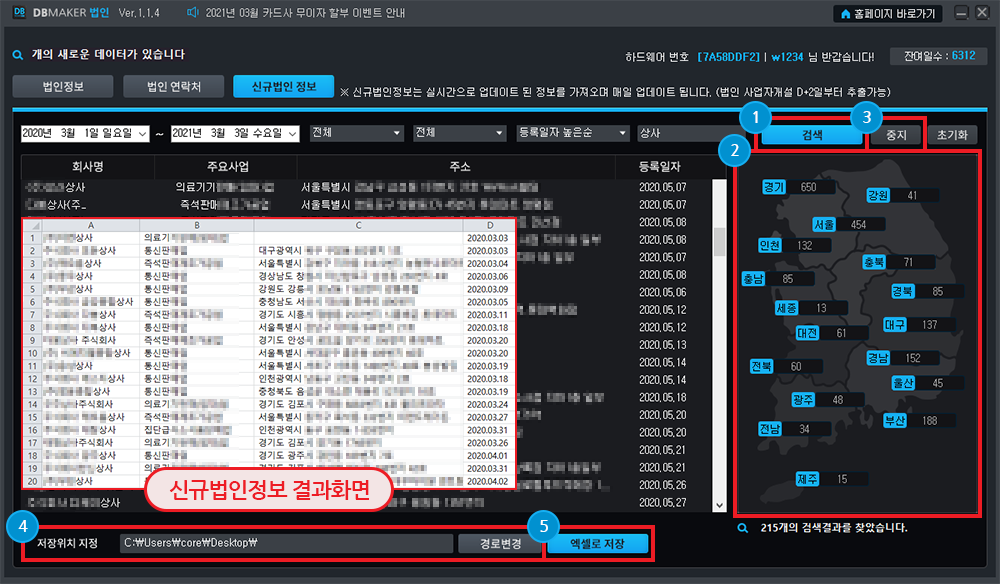Screen dimensions: 1000x584
Task: Minimize the DBMAKER window
Action: [961, 13]
